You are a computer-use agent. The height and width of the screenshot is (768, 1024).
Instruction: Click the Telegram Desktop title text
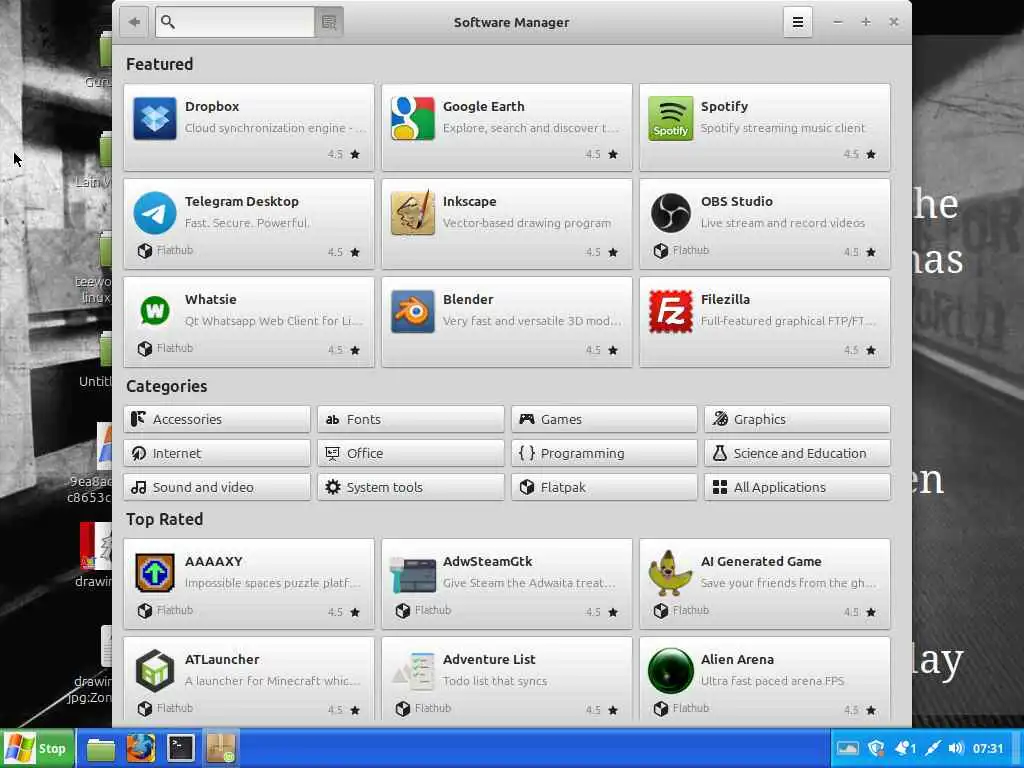242,202
